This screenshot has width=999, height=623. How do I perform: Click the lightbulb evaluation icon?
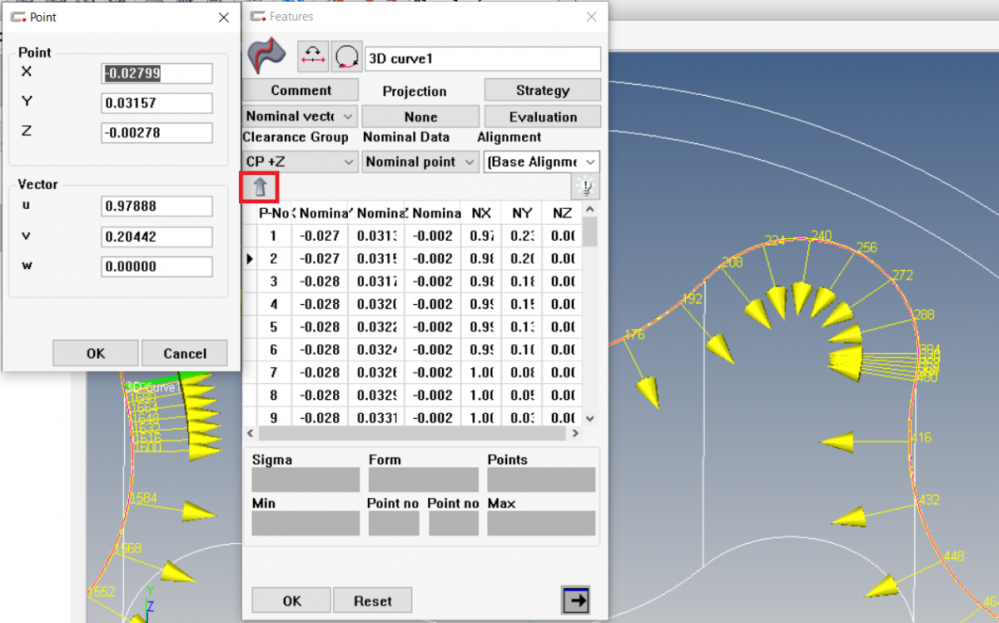click(x=585, y=186)
